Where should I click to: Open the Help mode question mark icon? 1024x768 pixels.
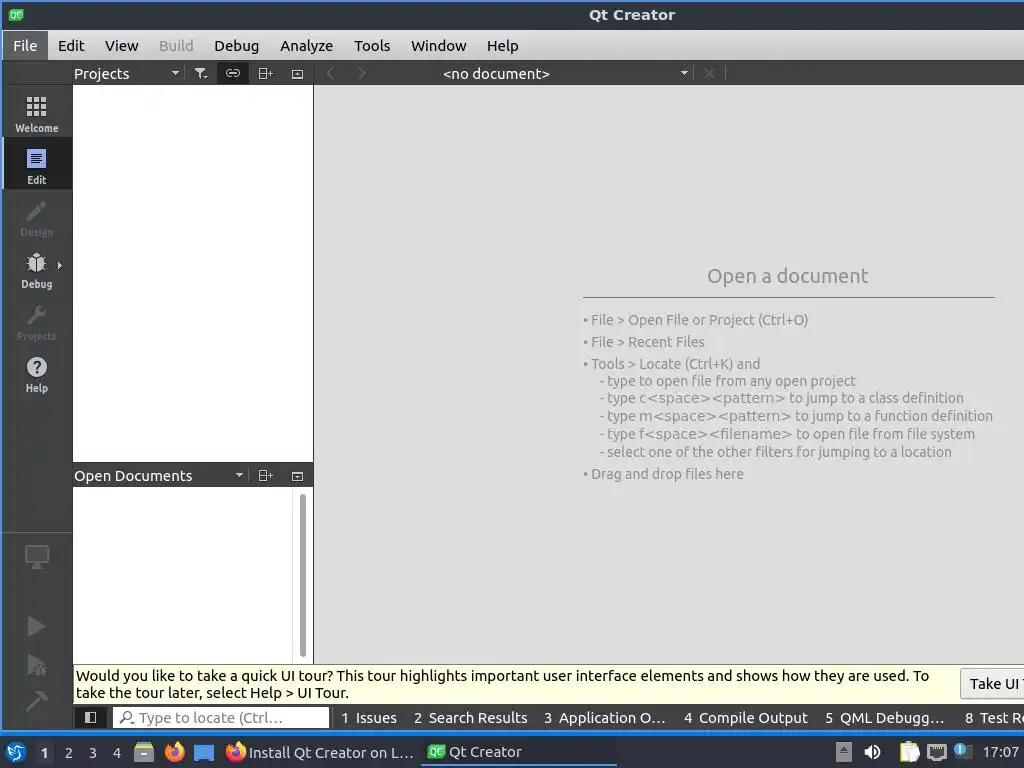pyautogui.click(x=37, y=374)
